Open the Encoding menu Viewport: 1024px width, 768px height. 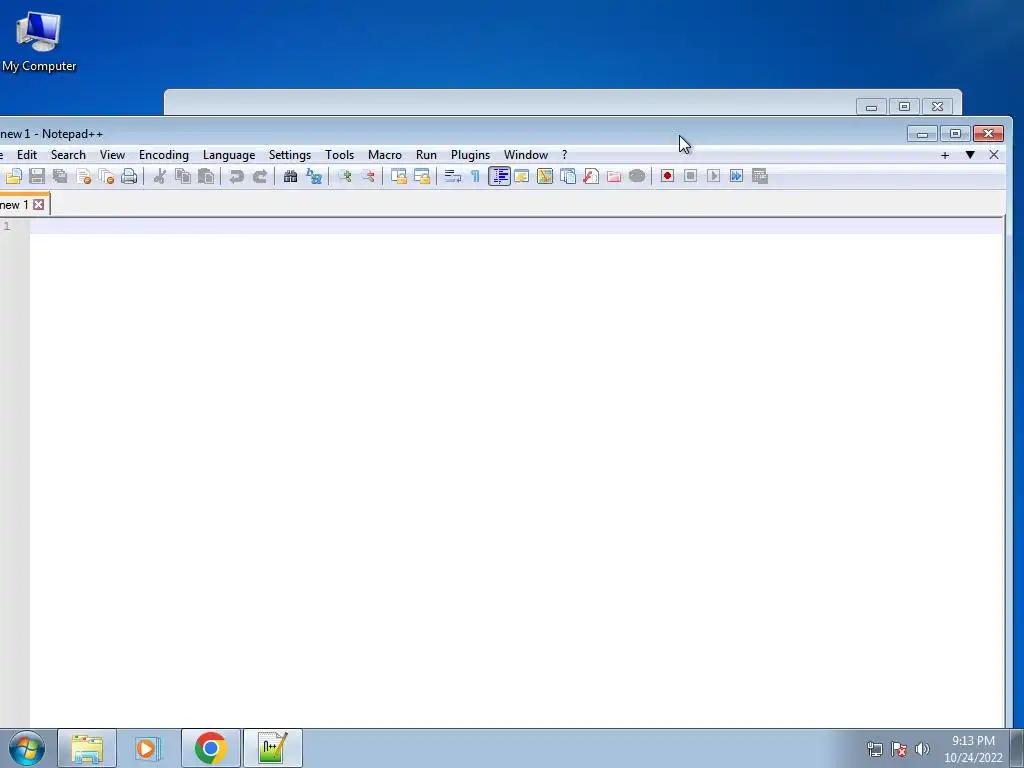164,155
